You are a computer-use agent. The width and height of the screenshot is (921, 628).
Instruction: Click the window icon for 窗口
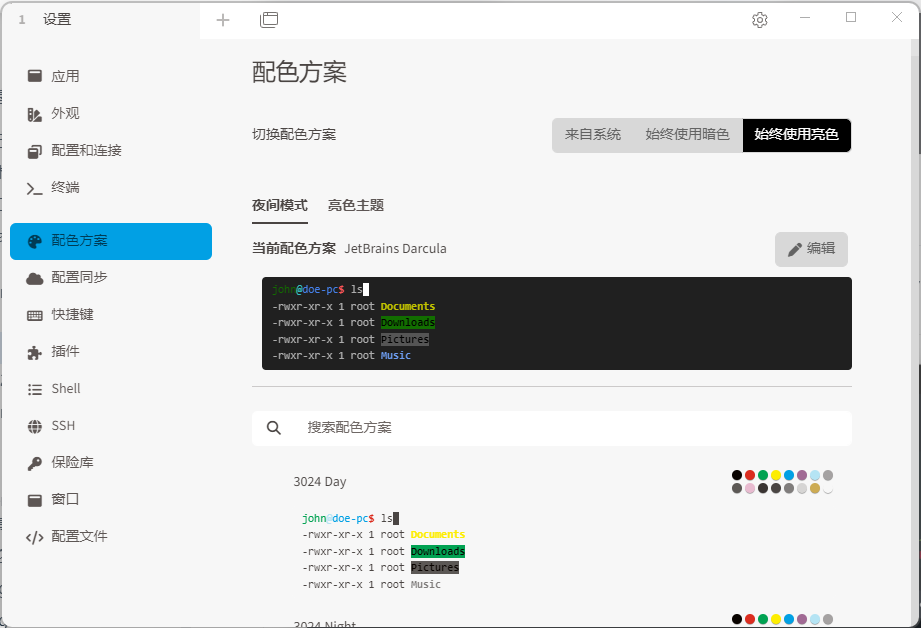point(35,501)
